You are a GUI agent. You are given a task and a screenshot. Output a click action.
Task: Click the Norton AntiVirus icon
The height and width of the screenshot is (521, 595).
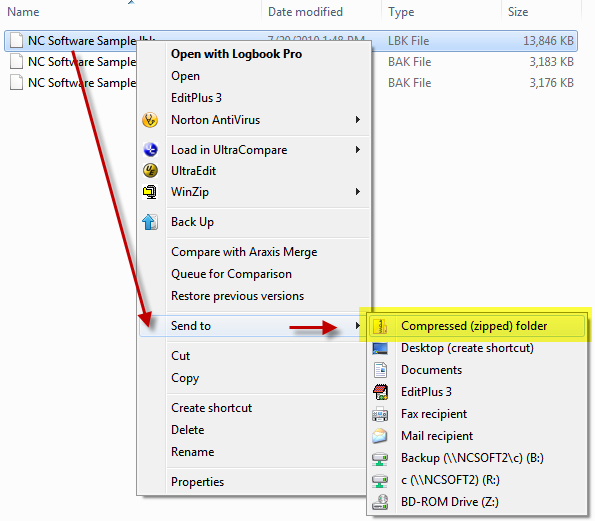point(150,120)
